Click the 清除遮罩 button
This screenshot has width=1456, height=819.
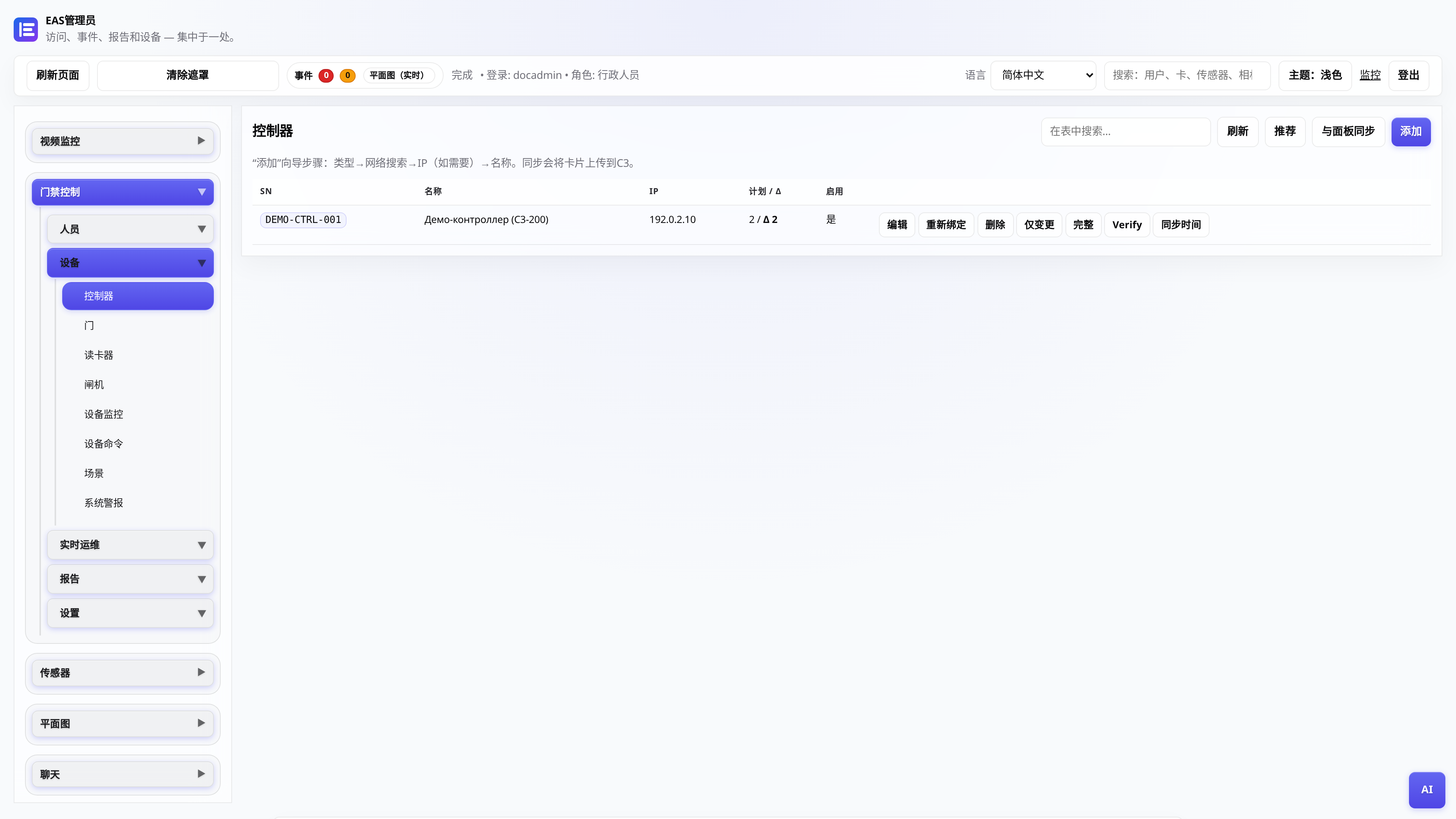tap(188, 75)
